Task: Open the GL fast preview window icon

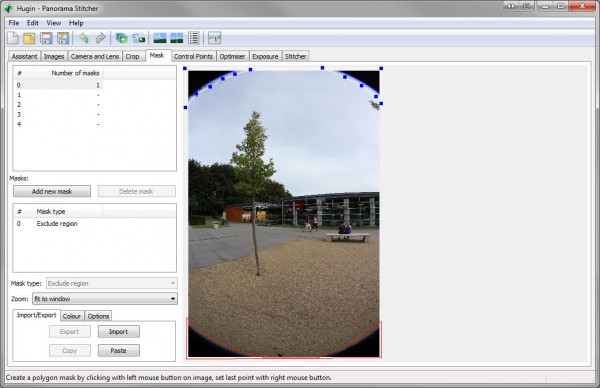Action: point(160,38)
